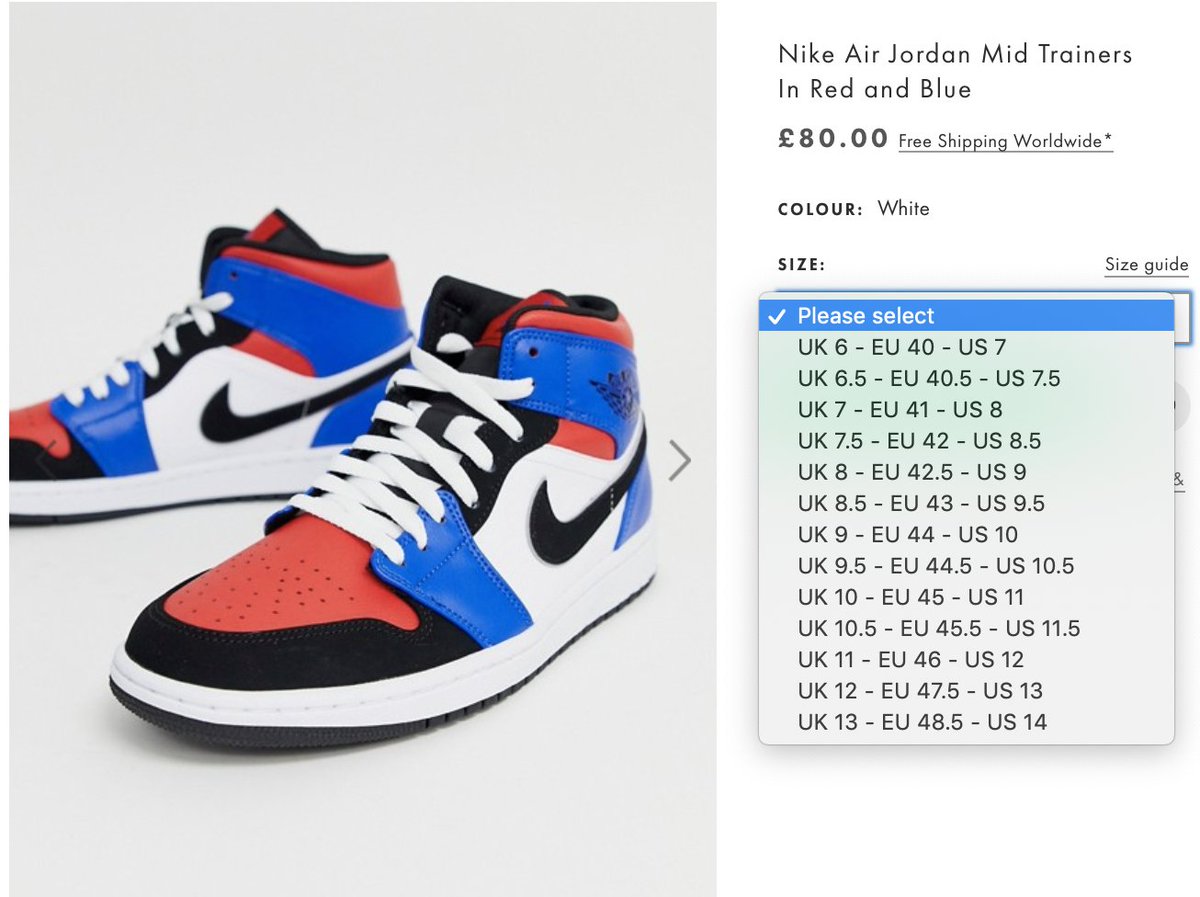Choose size UK 6 - EU 40

pos(966,347)
